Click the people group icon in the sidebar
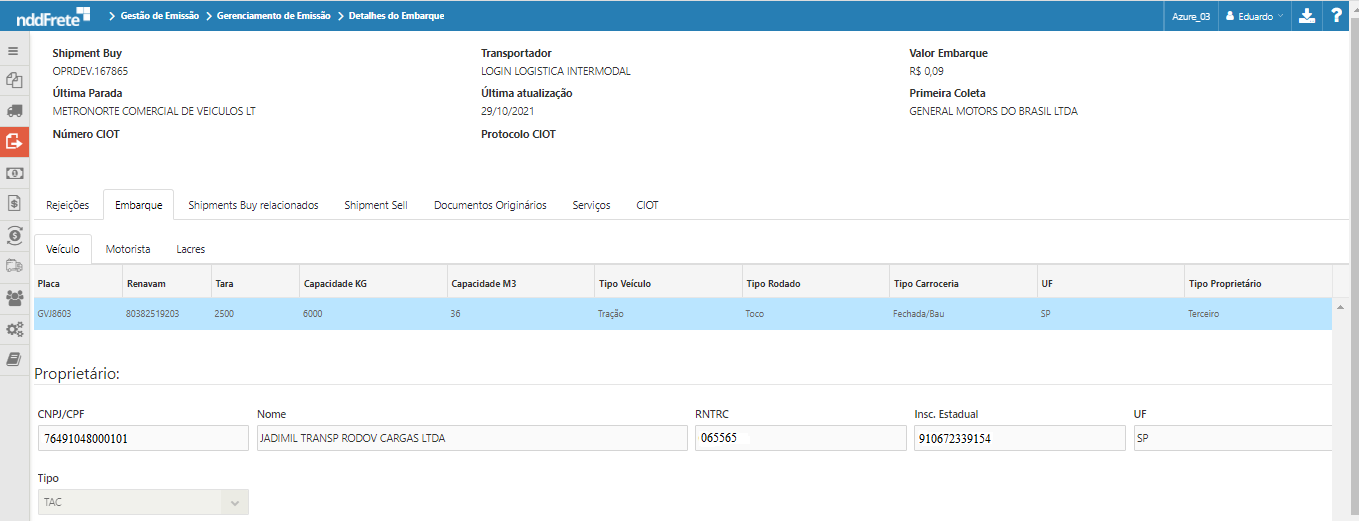The image size is (1359, 521). (x=14, y=297)
